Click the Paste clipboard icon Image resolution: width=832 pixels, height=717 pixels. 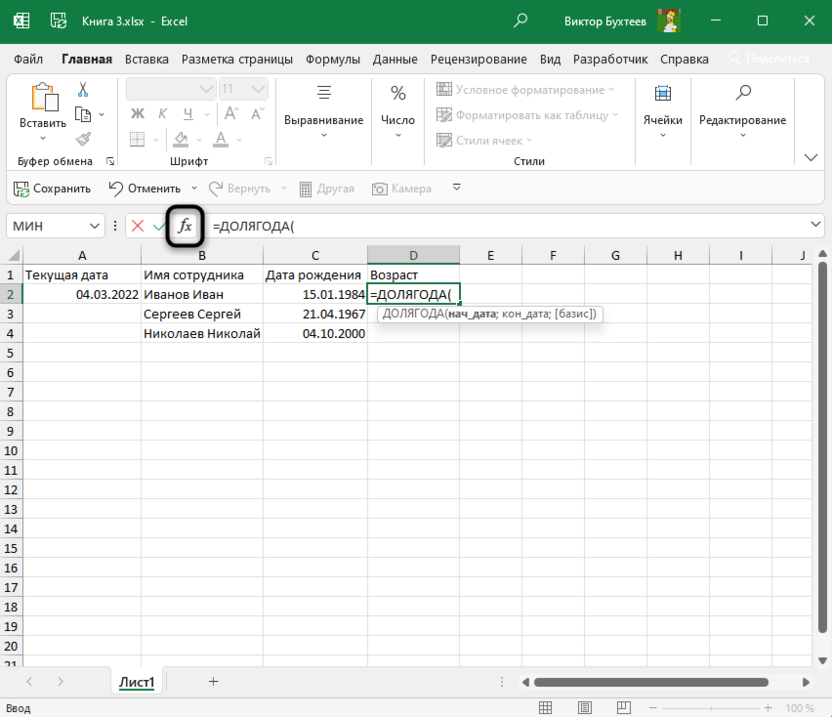44,98
